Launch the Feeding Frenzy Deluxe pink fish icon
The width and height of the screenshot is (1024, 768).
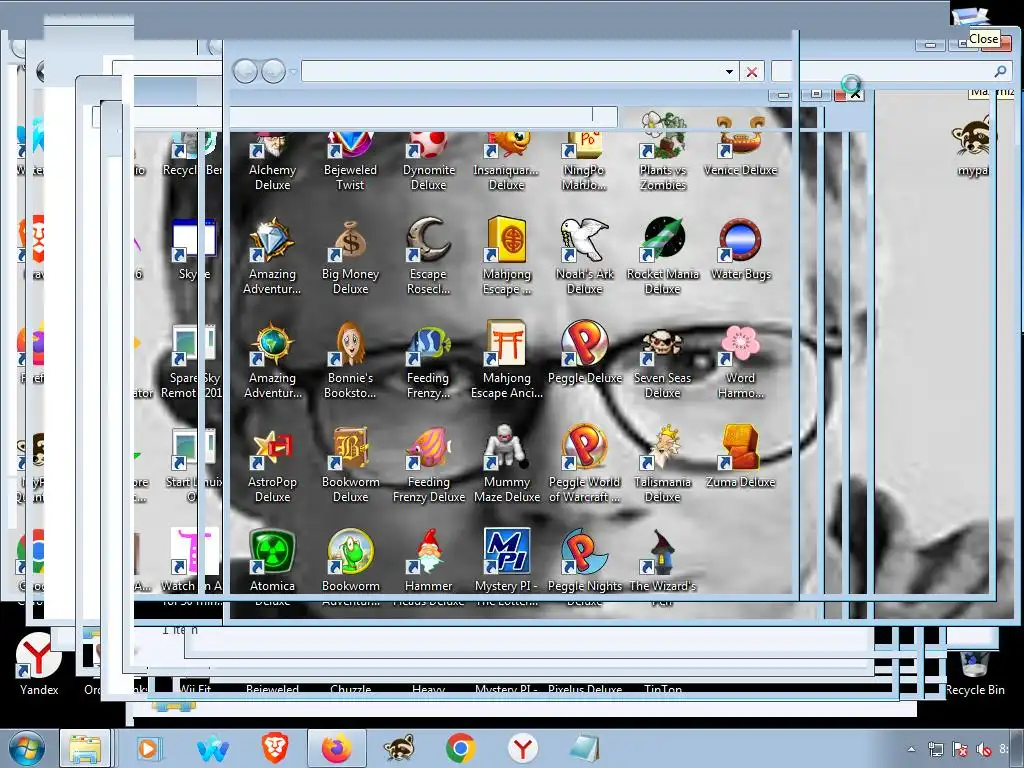[428, 448]
